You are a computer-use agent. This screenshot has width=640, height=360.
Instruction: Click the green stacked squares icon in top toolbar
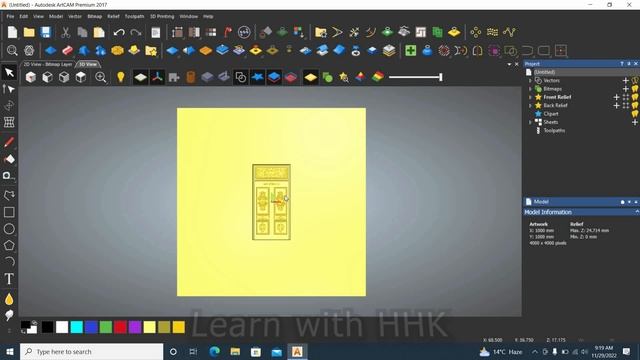tap(437, 32)
